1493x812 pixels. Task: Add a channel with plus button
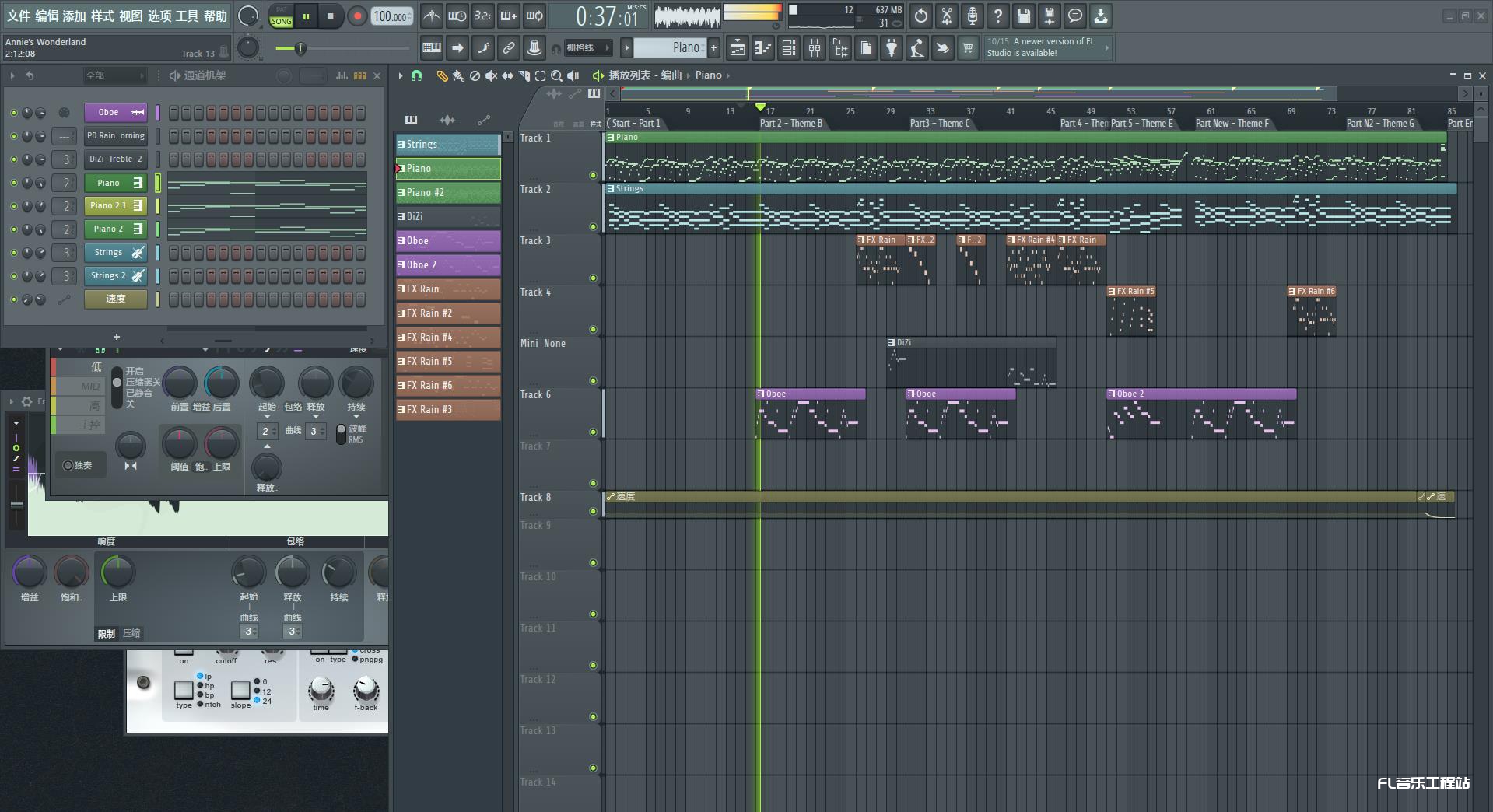[x=117, y=337]
